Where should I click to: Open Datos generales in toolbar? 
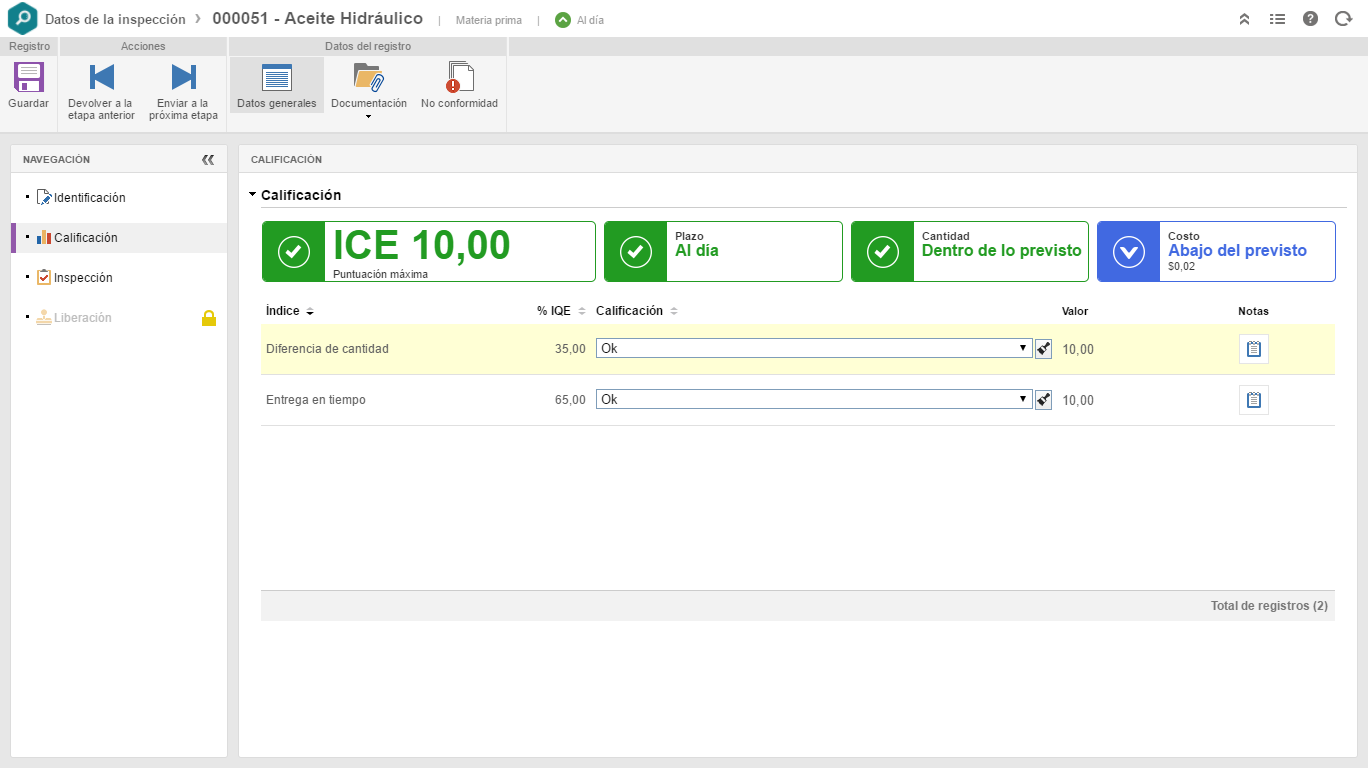coord(276,78)
